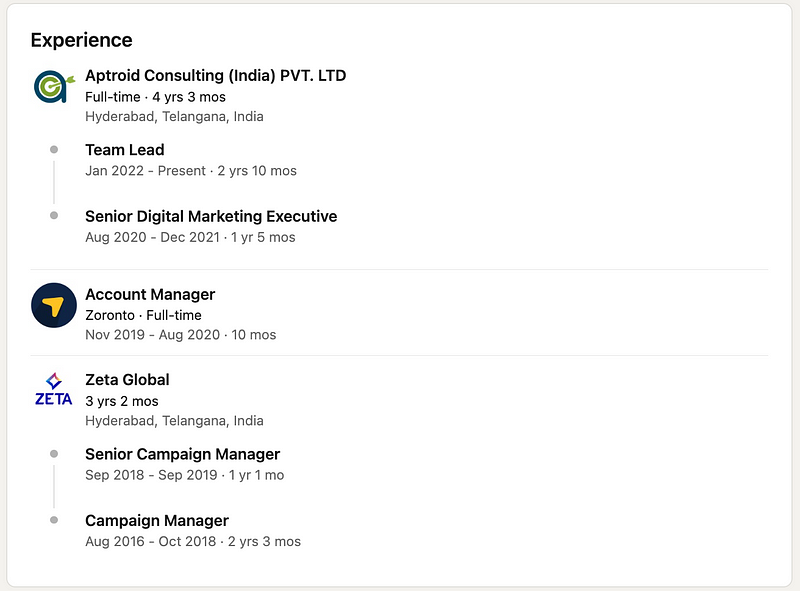Click the Experience section heading
The width and height of the screenshot is (800, 591).
coord(81,40)
